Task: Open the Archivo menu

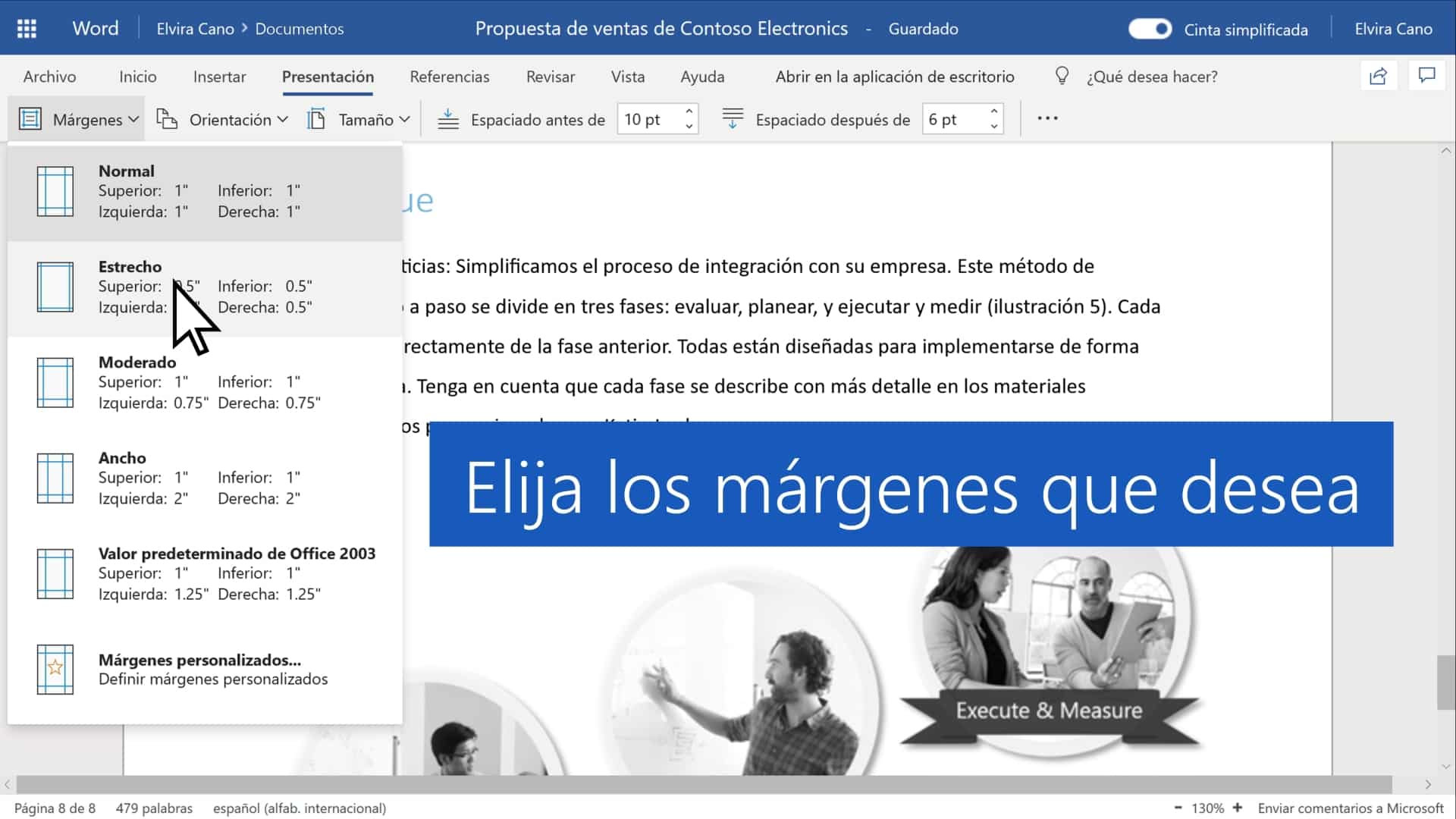Action: (49, 77)
